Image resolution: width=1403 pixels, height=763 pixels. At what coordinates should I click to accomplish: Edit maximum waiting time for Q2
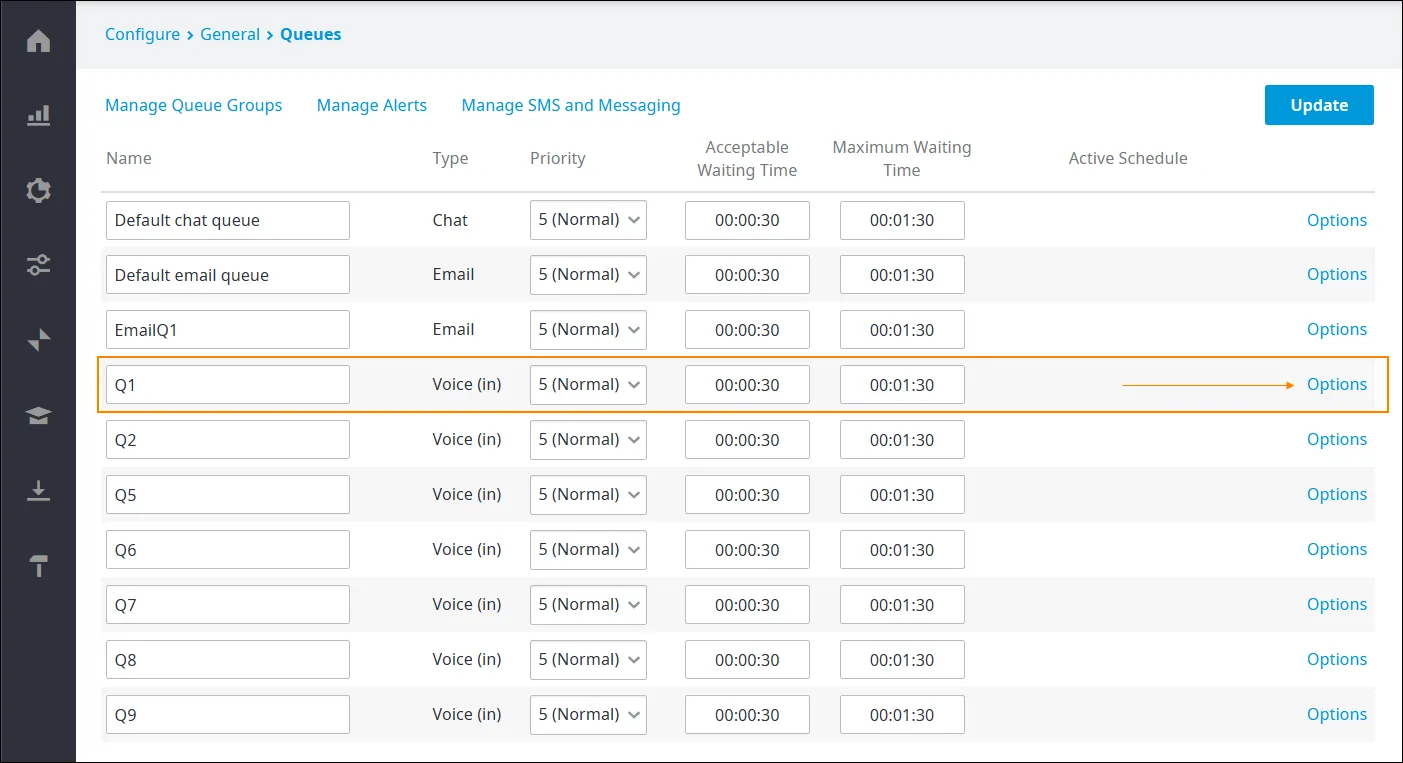[x=902, y=440]
